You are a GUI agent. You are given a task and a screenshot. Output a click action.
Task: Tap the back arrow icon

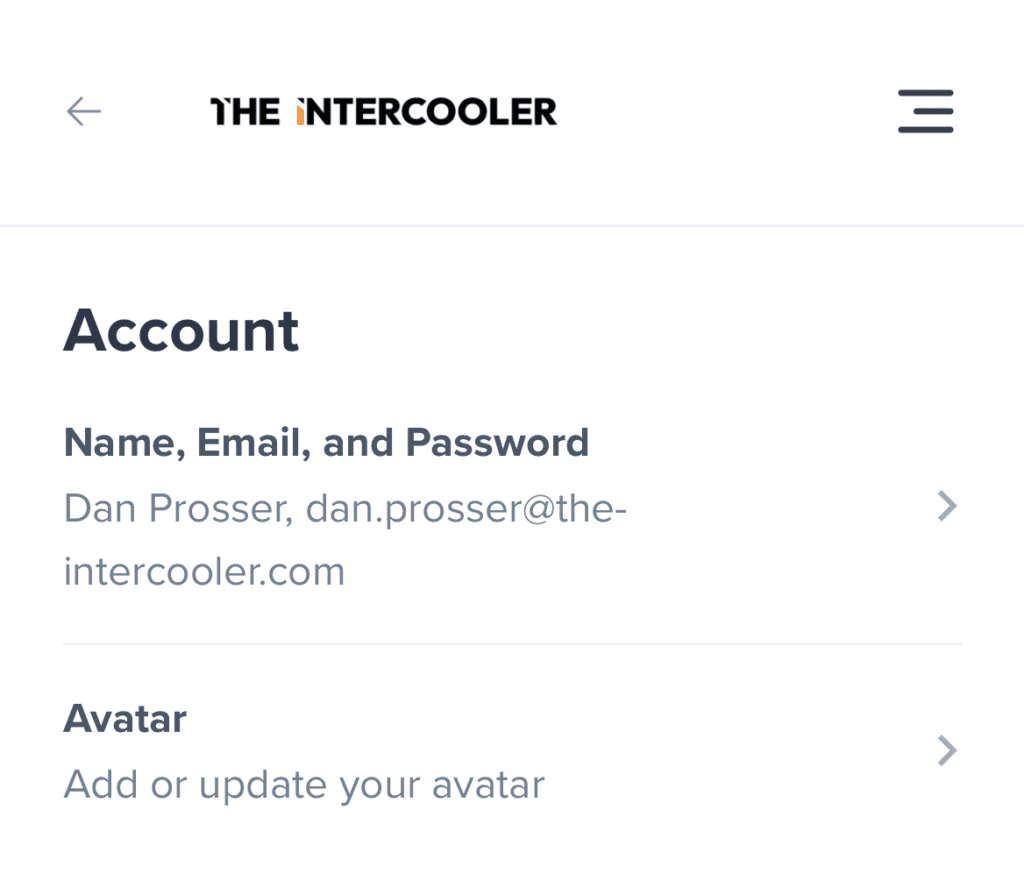tap(84, 111)
